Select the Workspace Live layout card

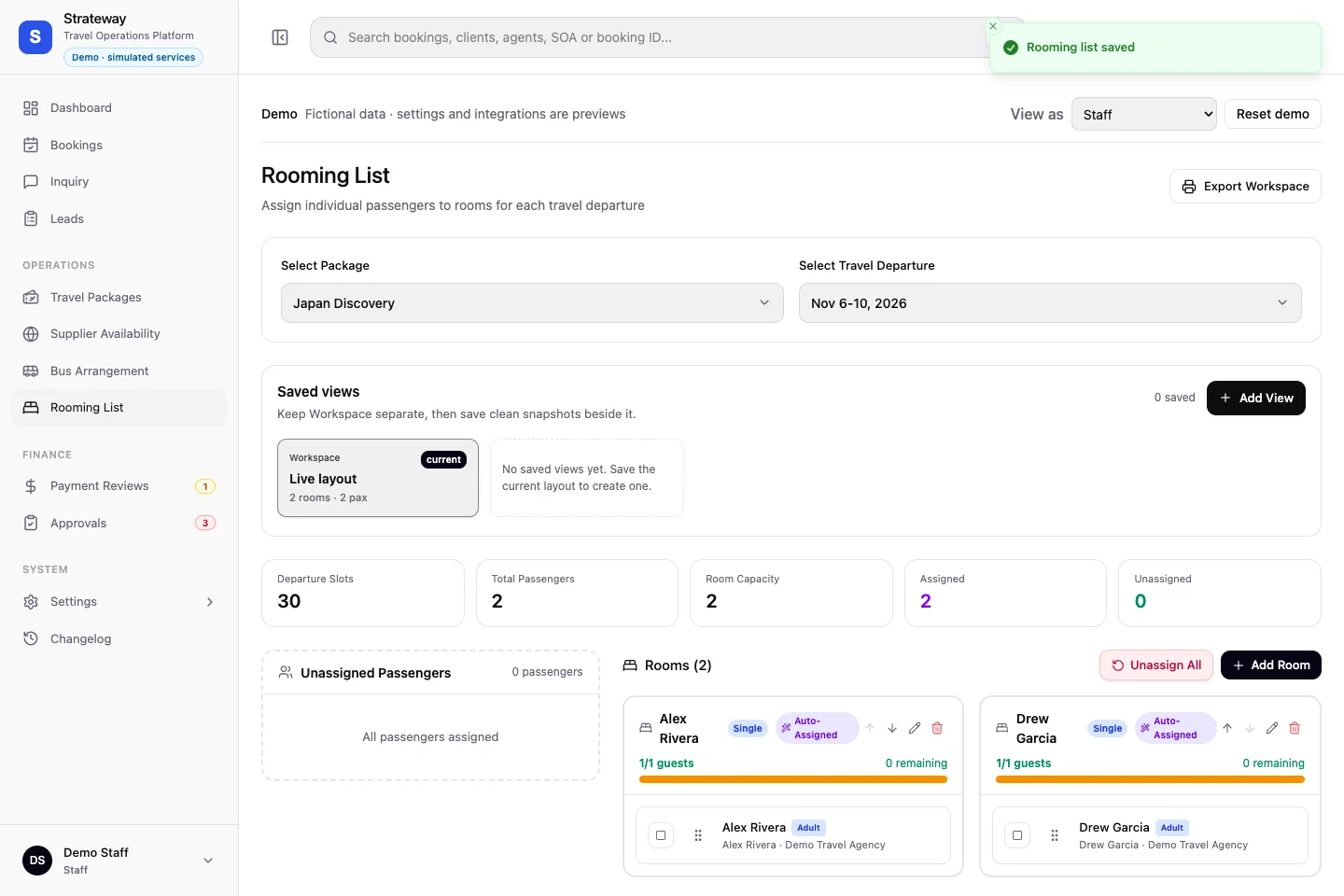tap(378, 478)
